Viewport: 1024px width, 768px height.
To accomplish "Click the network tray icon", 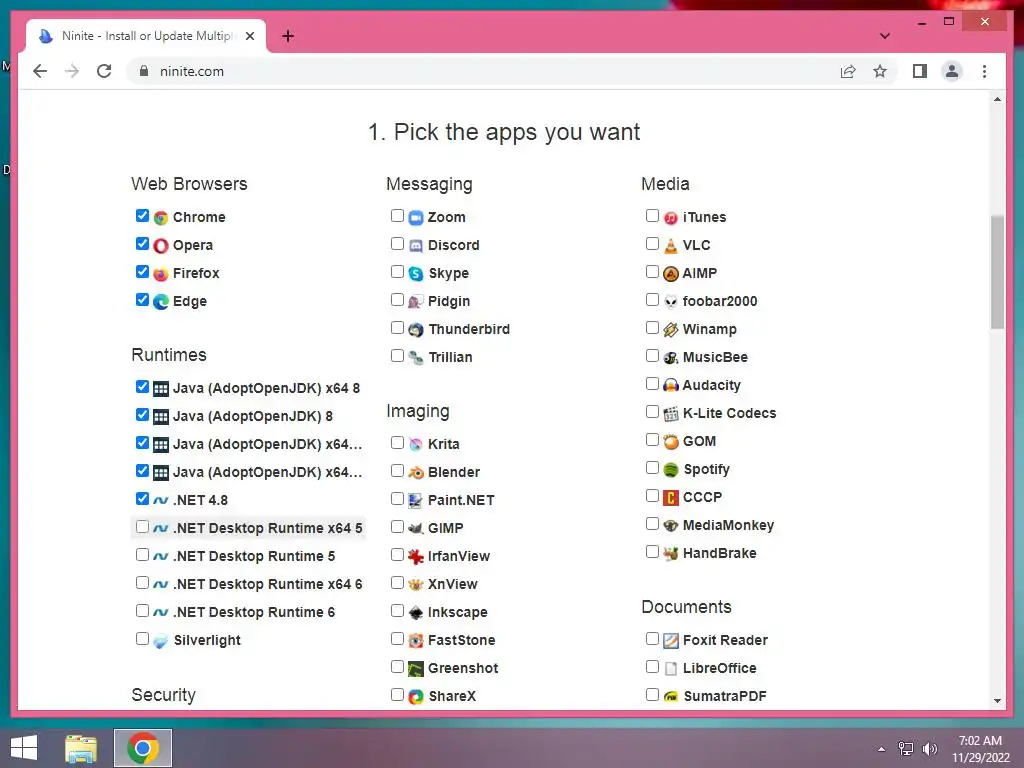I will pos(906,749).
